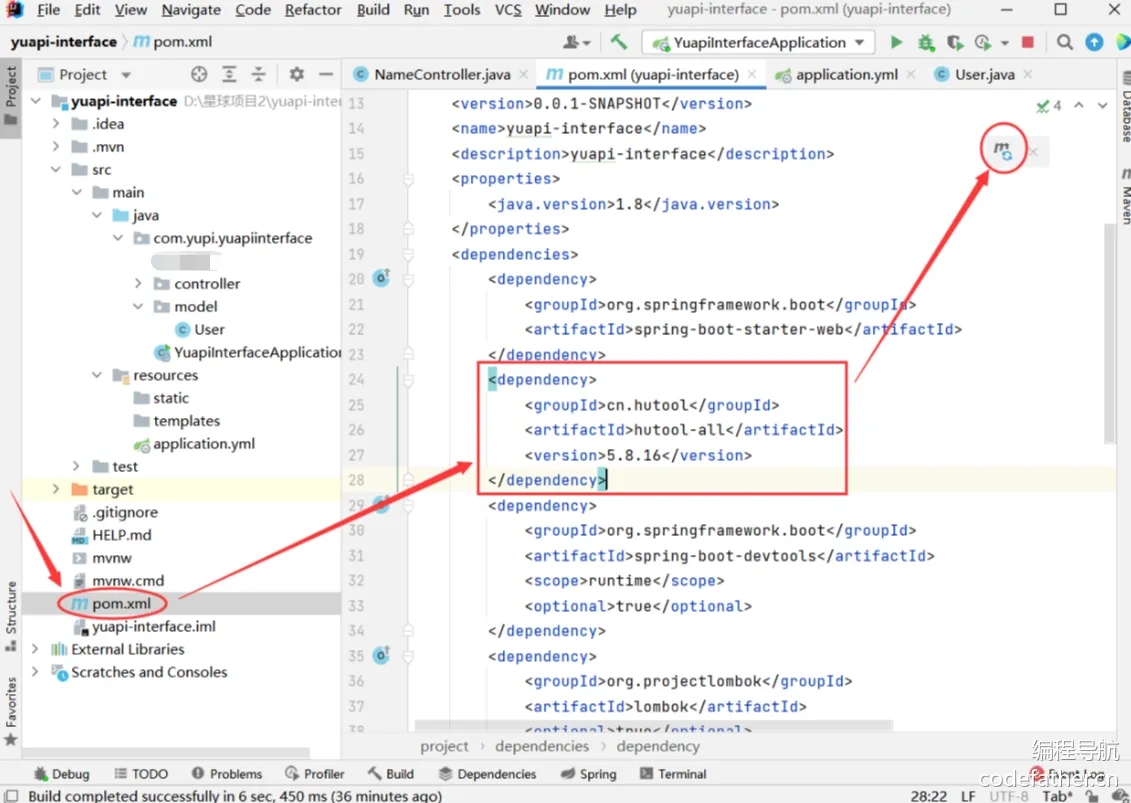
Task: Open Favorites tool window
Action: click(11, 710)
